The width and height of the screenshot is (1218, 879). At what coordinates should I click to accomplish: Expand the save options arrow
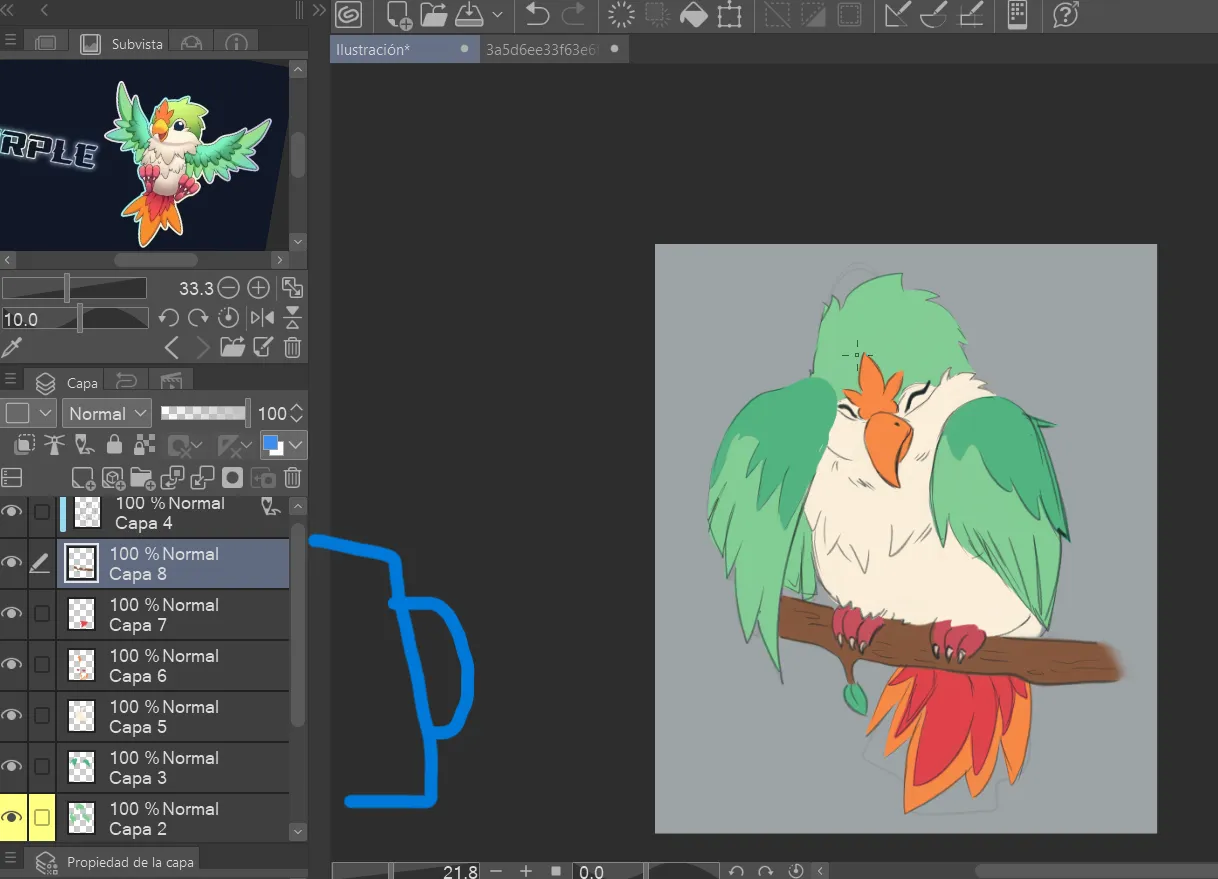coord(497,15)
